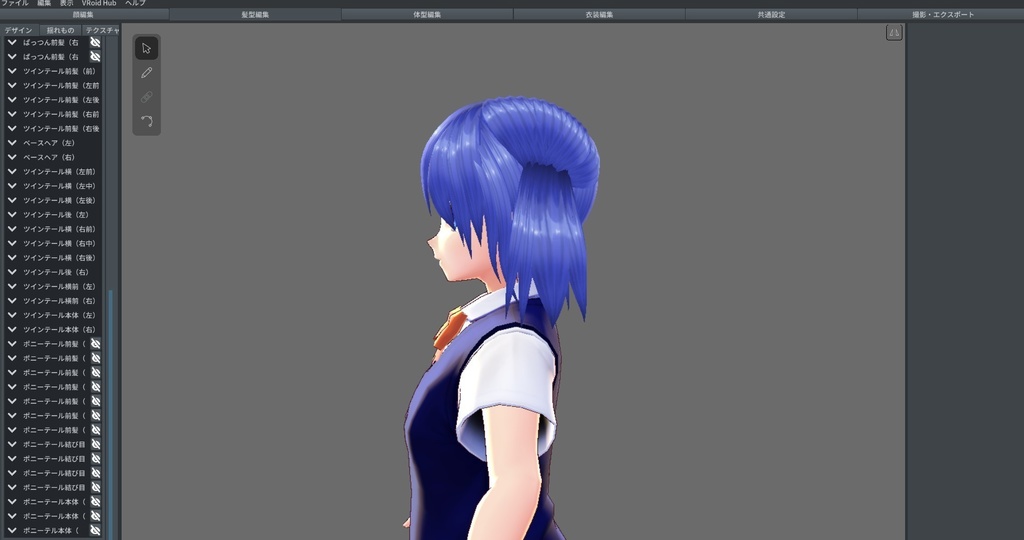Go to the 撮影・エクスポート tab
1024x540 pixels.
click(943, 14)
